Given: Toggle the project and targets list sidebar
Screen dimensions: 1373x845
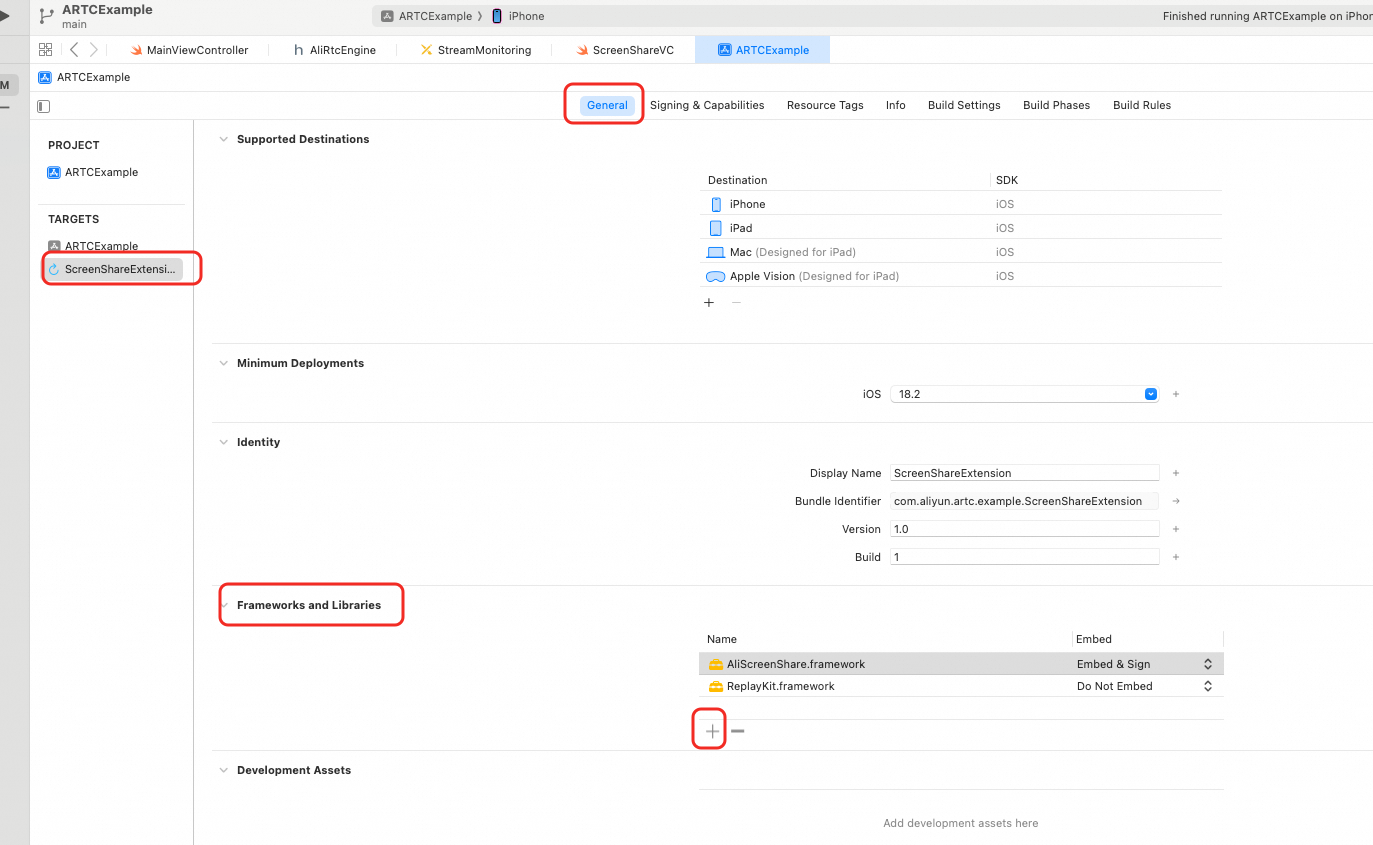Looking at the screenshot, I should [43, 106].
